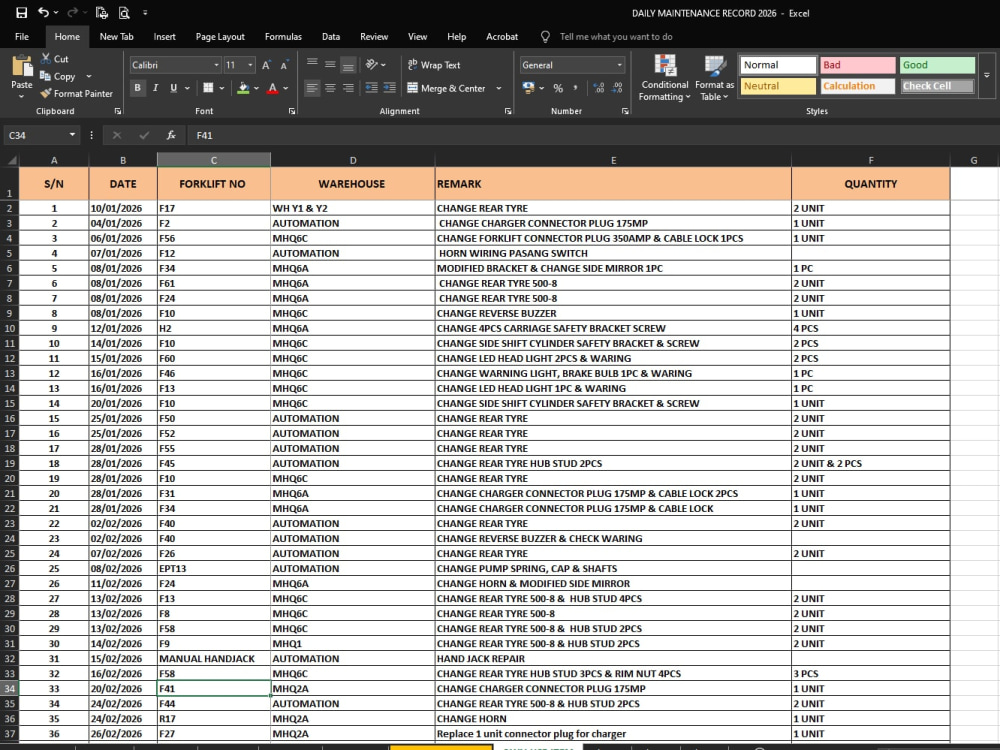
Task: Click Accounting Number Format icon
Action: (528, 88)
